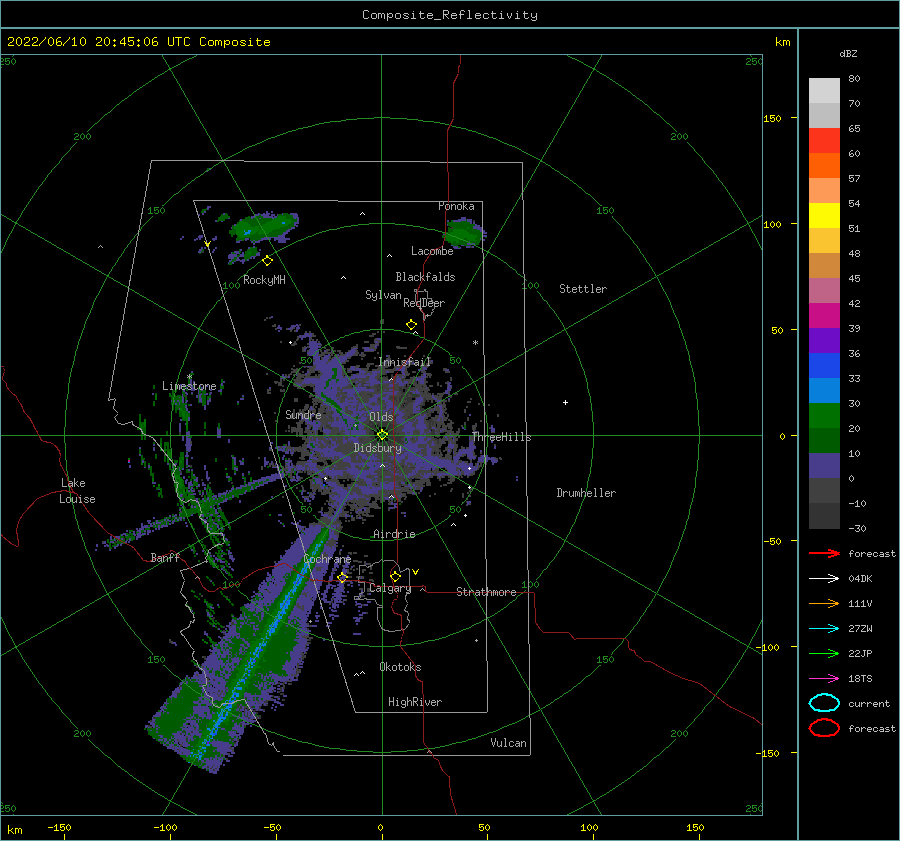Click the magenta 18TS arrow icon
Image resolution: width=900 pixels, height=841 pixels.
click(824, 679)
